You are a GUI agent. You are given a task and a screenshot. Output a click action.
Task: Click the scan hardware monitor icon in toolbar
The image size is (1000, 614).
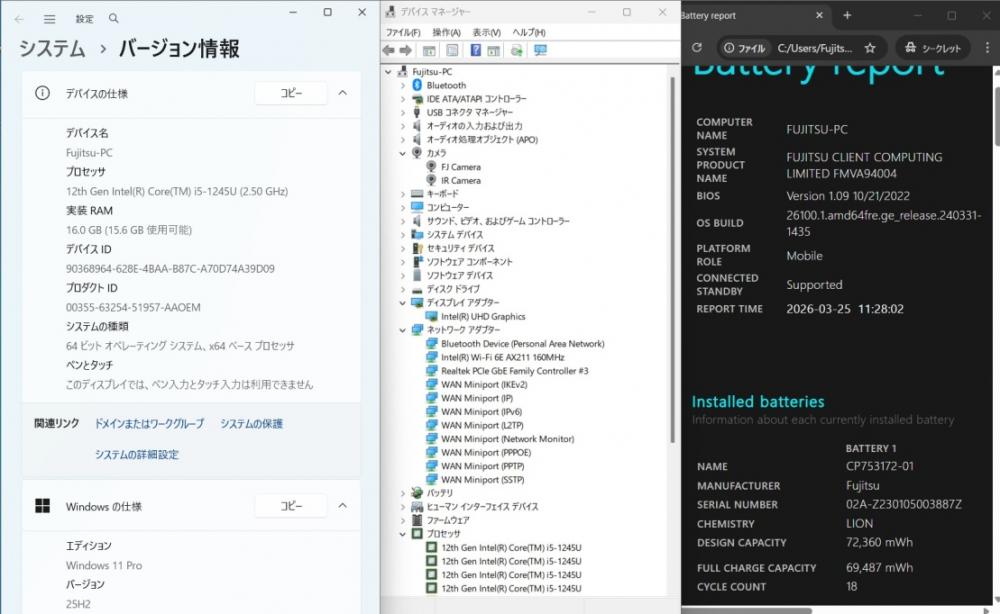coord(541,50)
